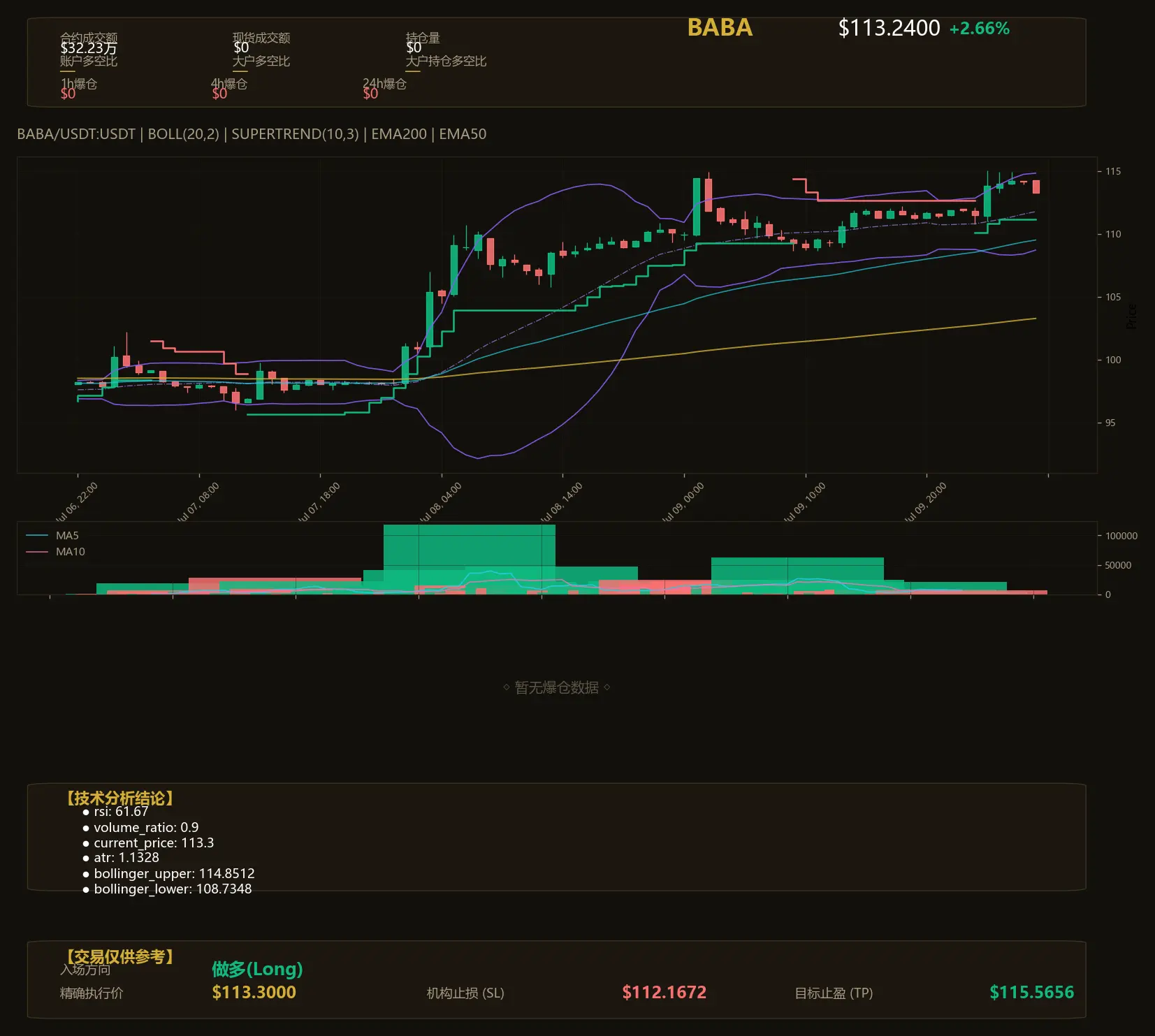Click the 95 price axis label
The image size is (1155, 1036).
[x=1110, y=423]
